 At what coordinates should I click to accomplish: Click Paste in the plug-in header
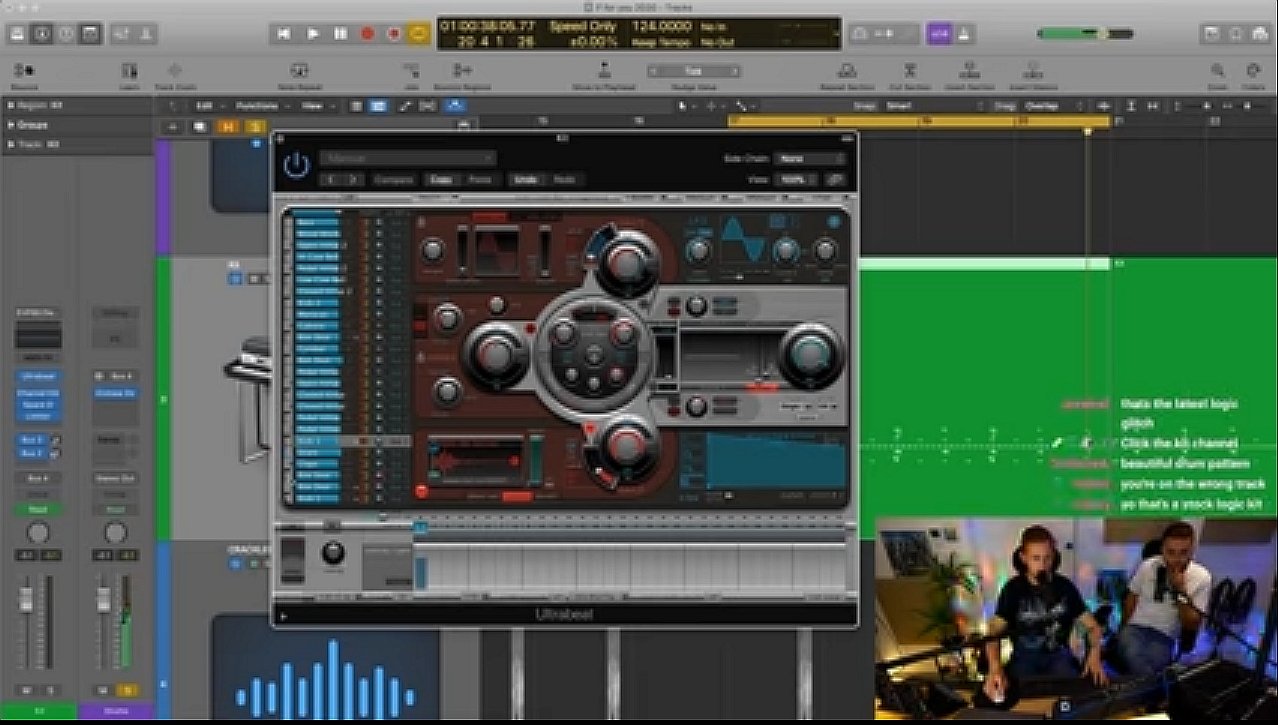[479, 180]
